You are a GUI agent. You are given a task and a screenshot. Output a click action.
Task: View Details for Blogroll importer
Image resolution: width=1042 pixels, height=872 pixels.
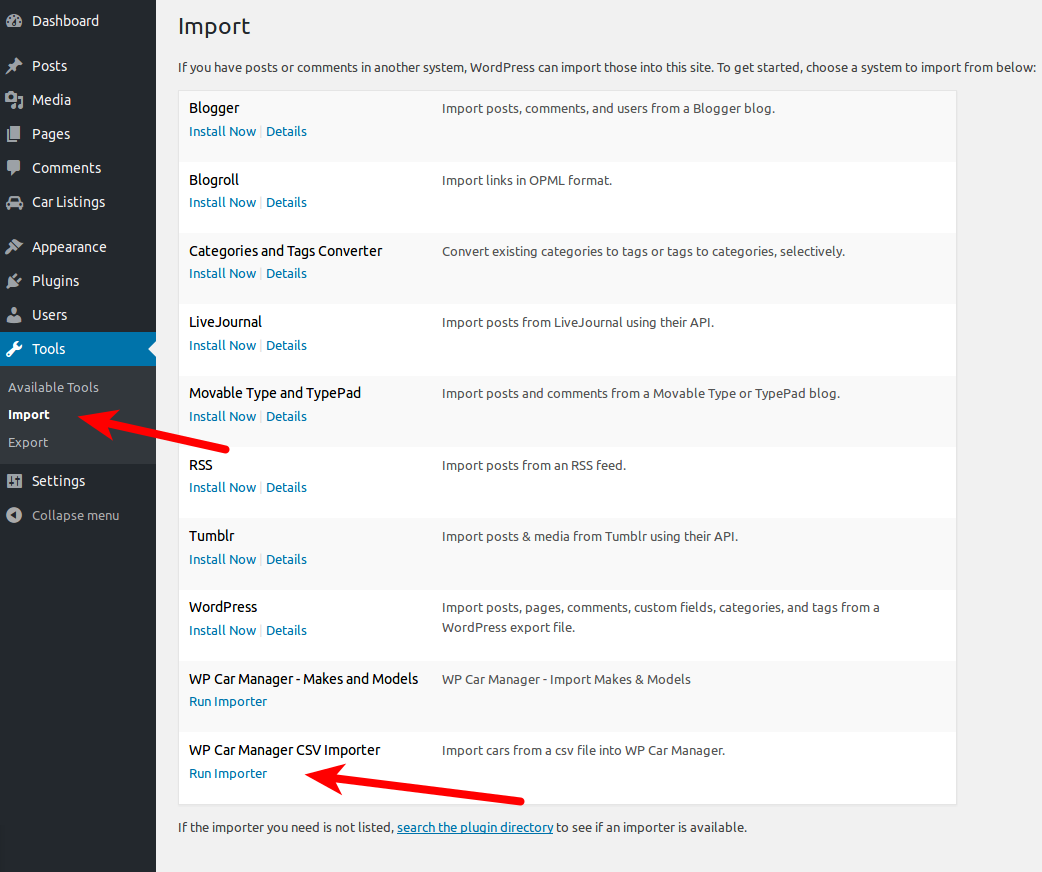coord(286,203)
